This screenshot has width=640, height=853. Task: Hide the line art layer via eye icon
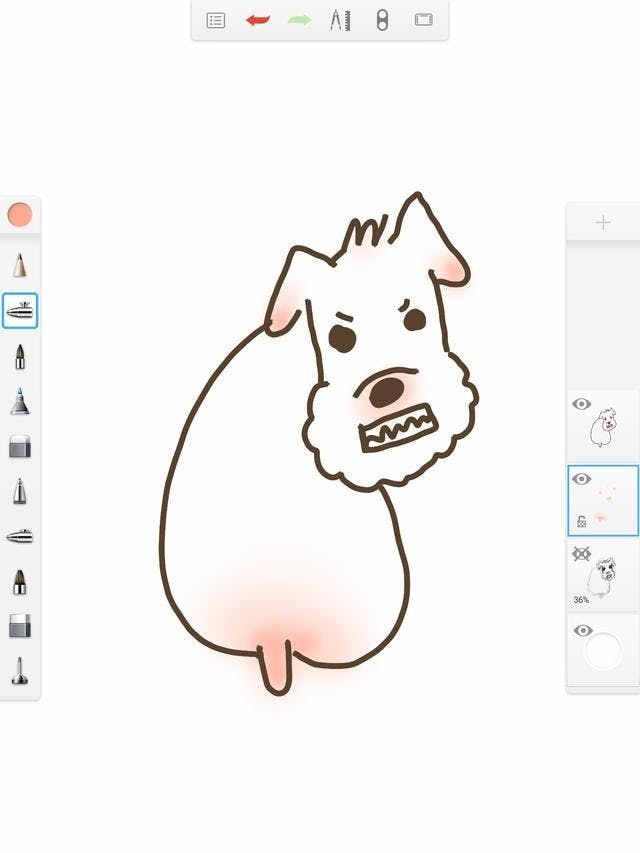pyautogui.click(x=581, y=404)
